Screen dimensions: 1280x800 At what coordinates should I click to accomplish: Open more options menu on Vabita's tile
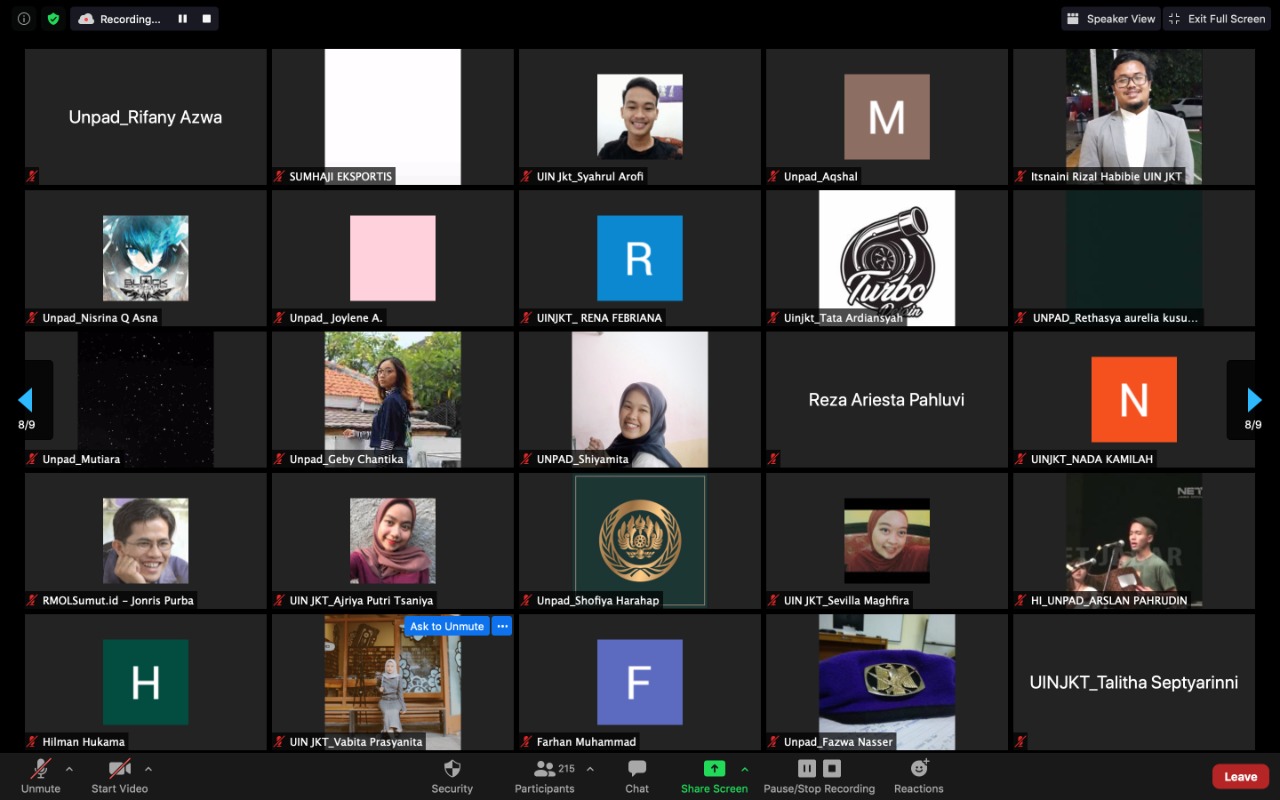502,626
